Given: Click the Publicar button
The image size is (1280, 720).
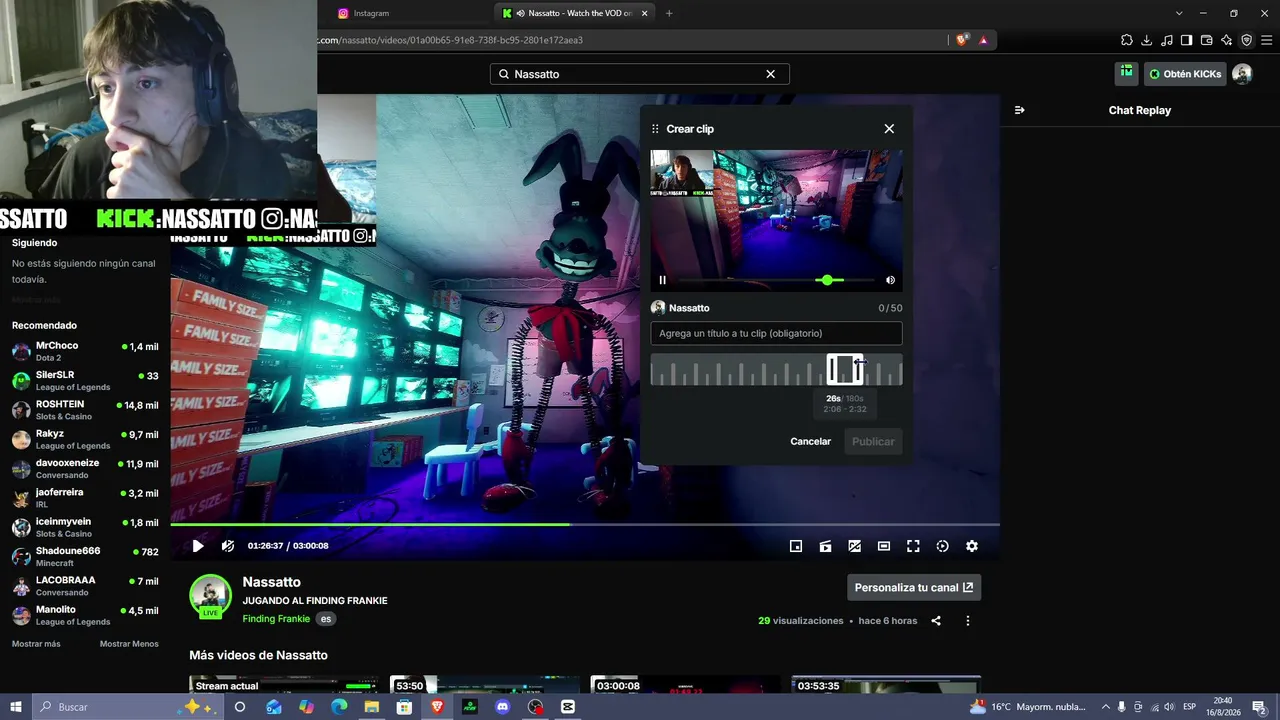Looking at the screenshot, I should 873,441.
